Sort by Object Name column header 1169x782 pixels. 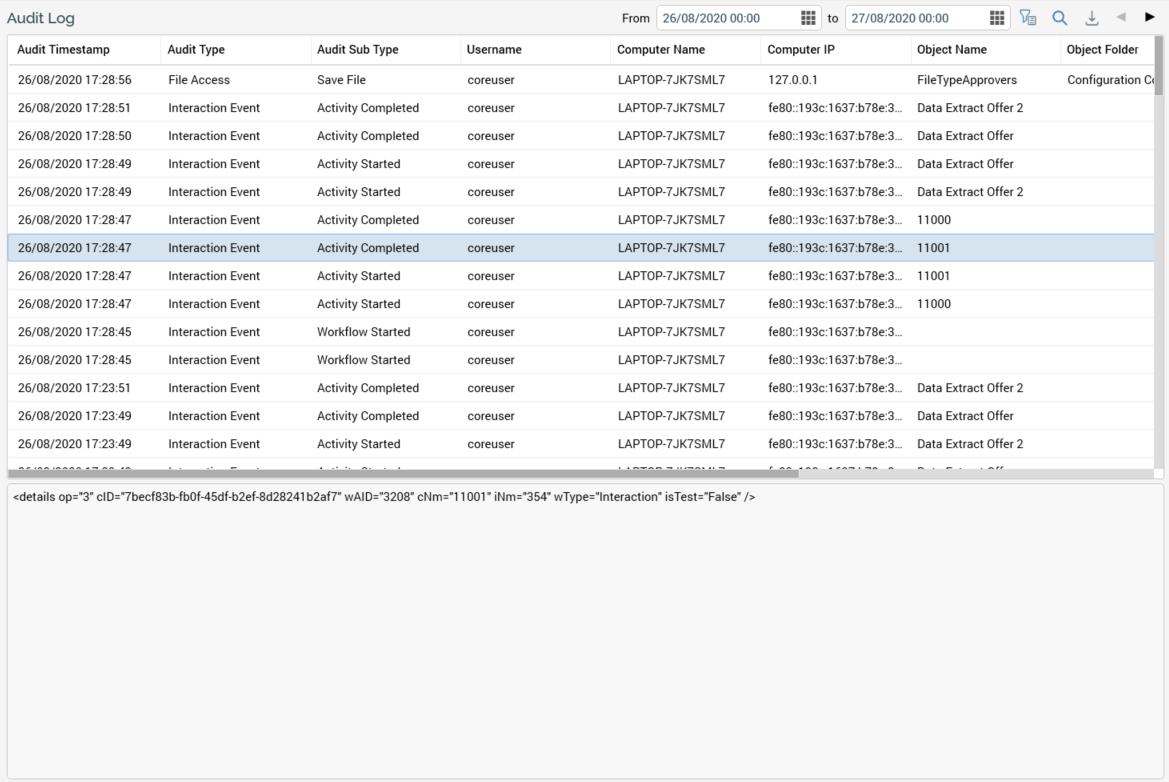pyautogui.click(x=951, y=50)
